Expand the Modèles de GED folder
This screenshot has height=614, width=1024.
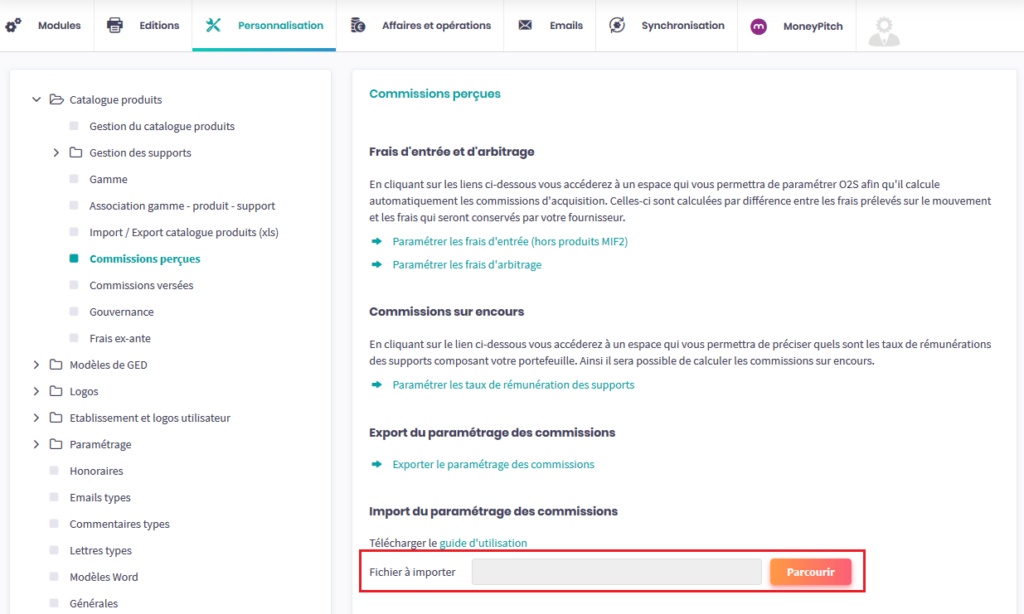pos(37,365)
